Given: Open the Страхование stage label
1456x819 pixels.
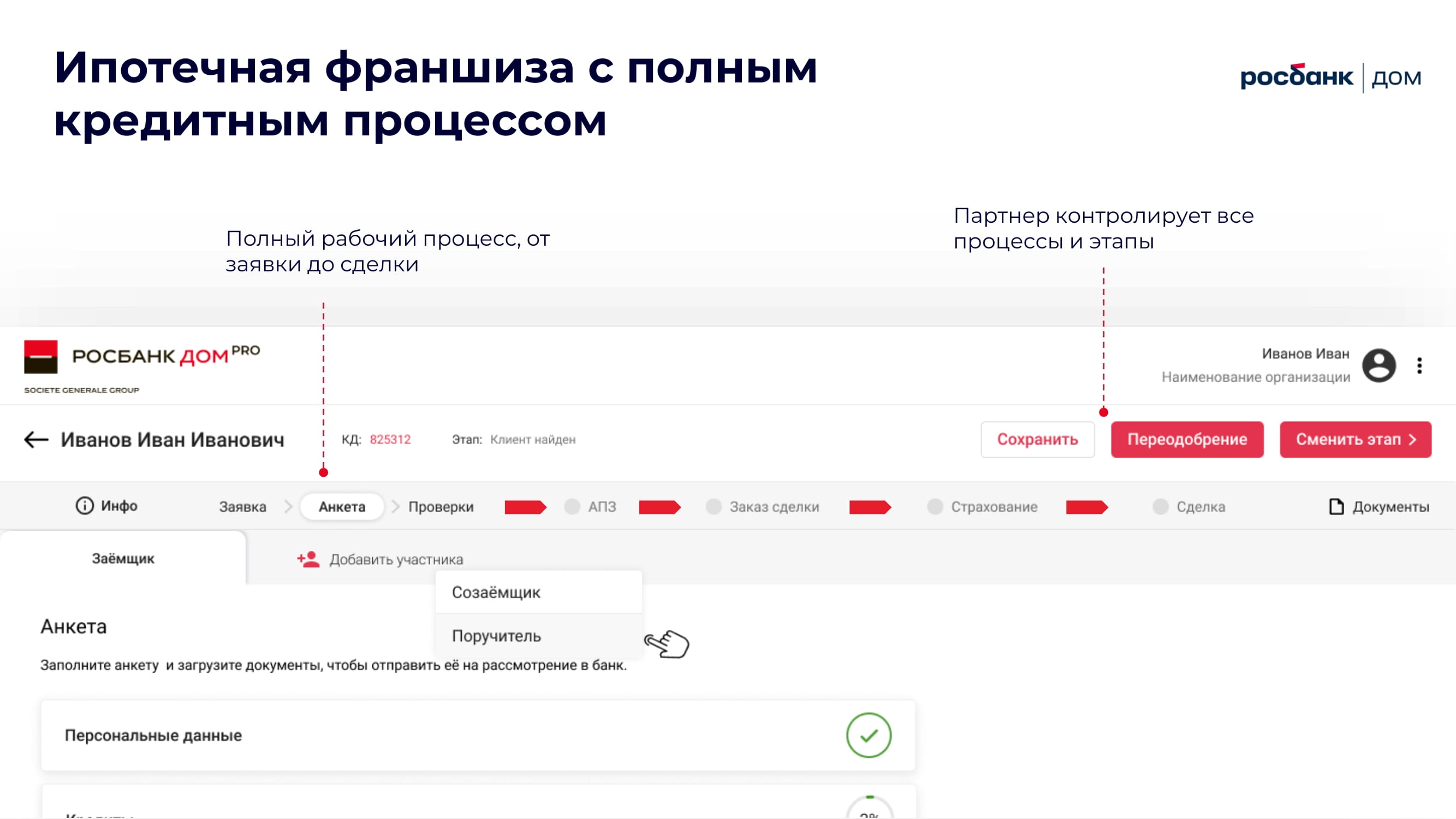Looking at the screenshot, I should [x=994, y=507].
